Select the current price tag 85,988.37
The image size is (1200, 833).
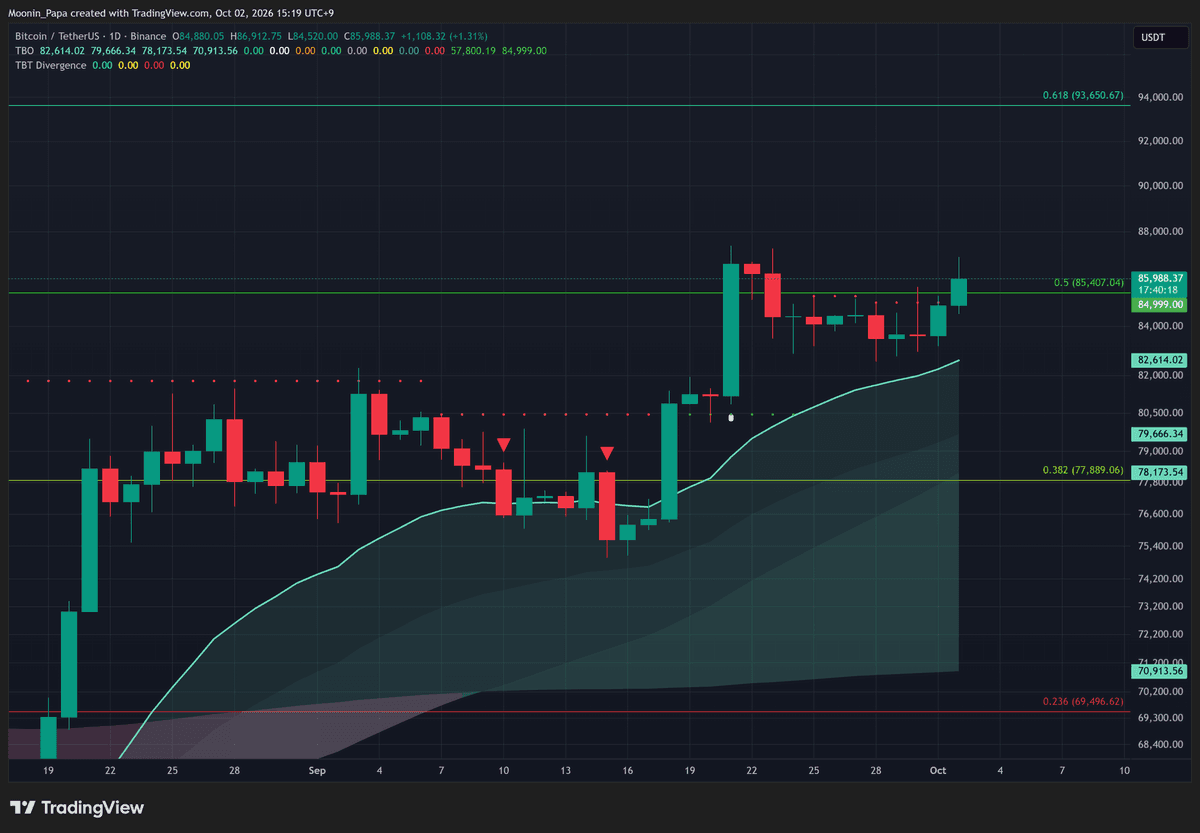pos(1160,278)
